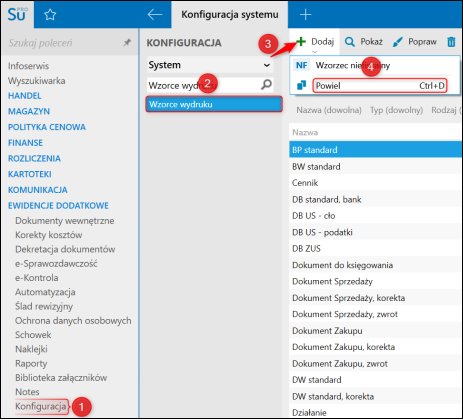This screenshot has height=419, width=463.
Task: Open the Typ (dowolny) filter
Action: pyautogui.click(x=396, y=110)
